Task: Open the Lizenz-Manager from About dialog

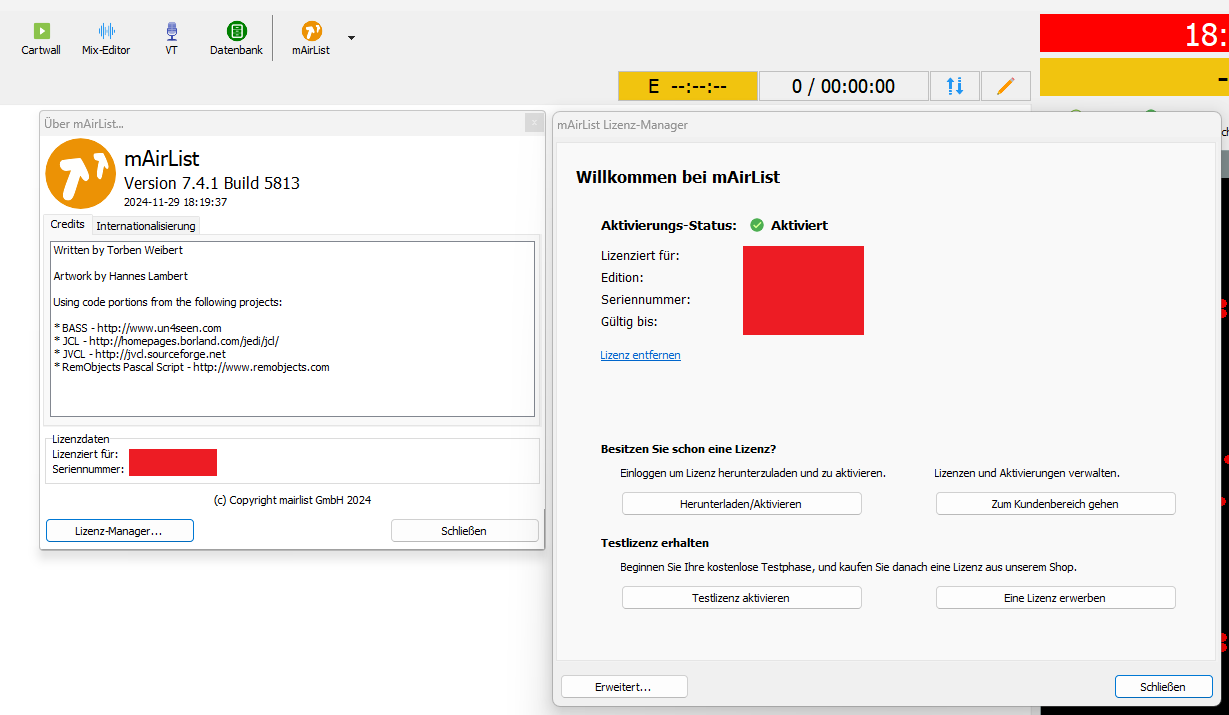Action: click(119, 531)
